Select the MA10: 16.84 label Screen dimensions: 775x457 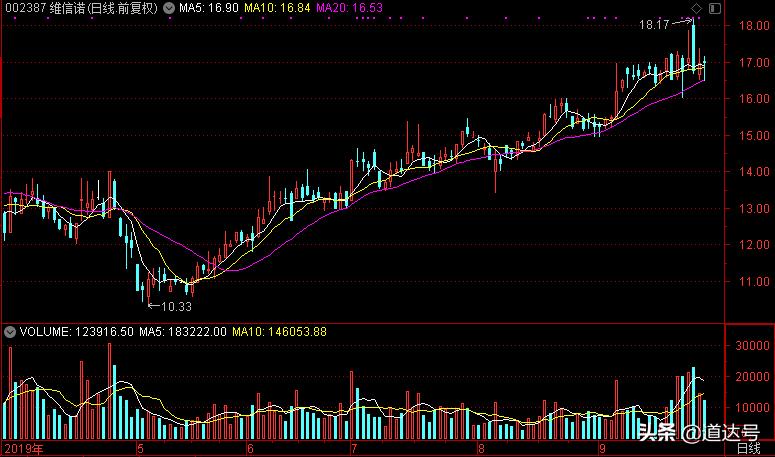[x=277, y=8]
